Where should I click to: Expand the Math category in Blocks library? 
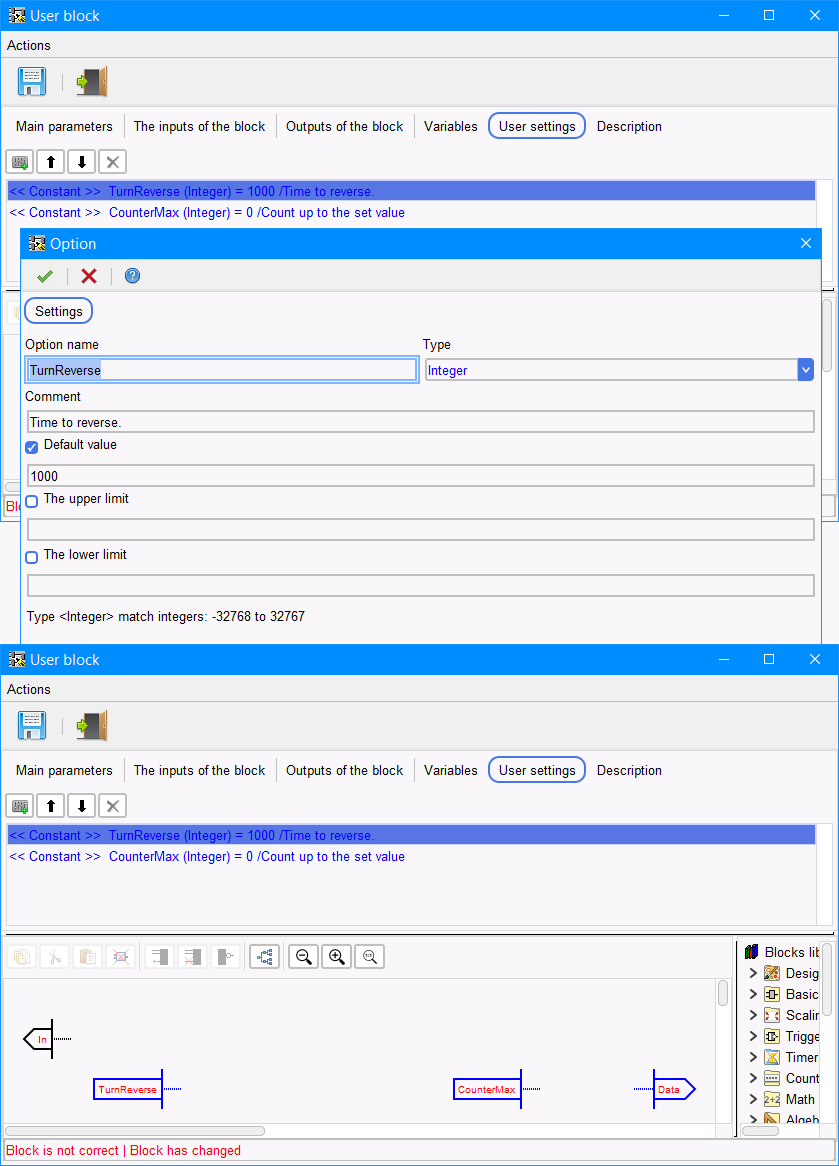pyautogui.click(x=753, y=1099)
